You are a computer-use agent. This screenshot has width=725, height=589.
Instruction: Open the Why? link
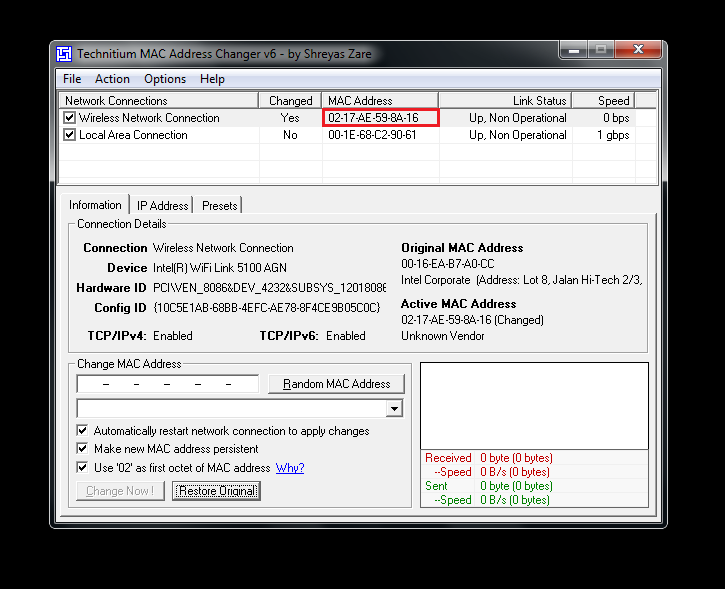click(x=290, y=468)
